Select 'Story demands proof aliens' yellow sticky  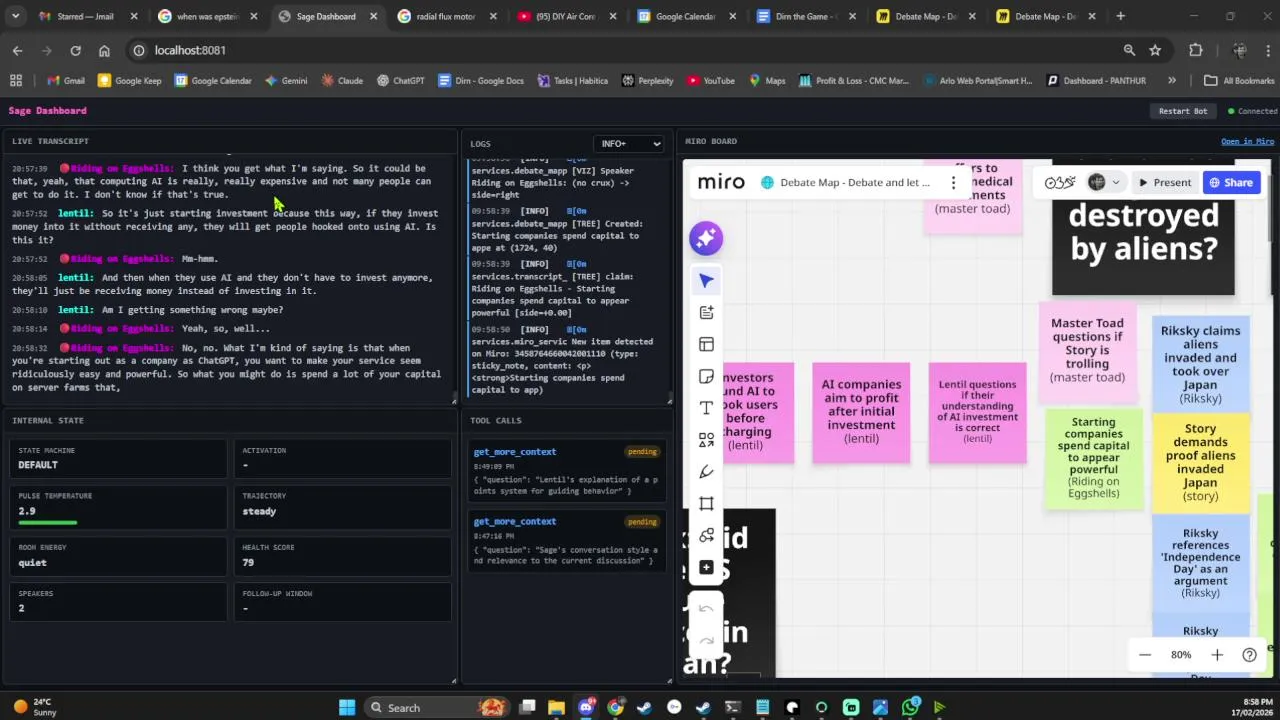(x=1200, y=462)
